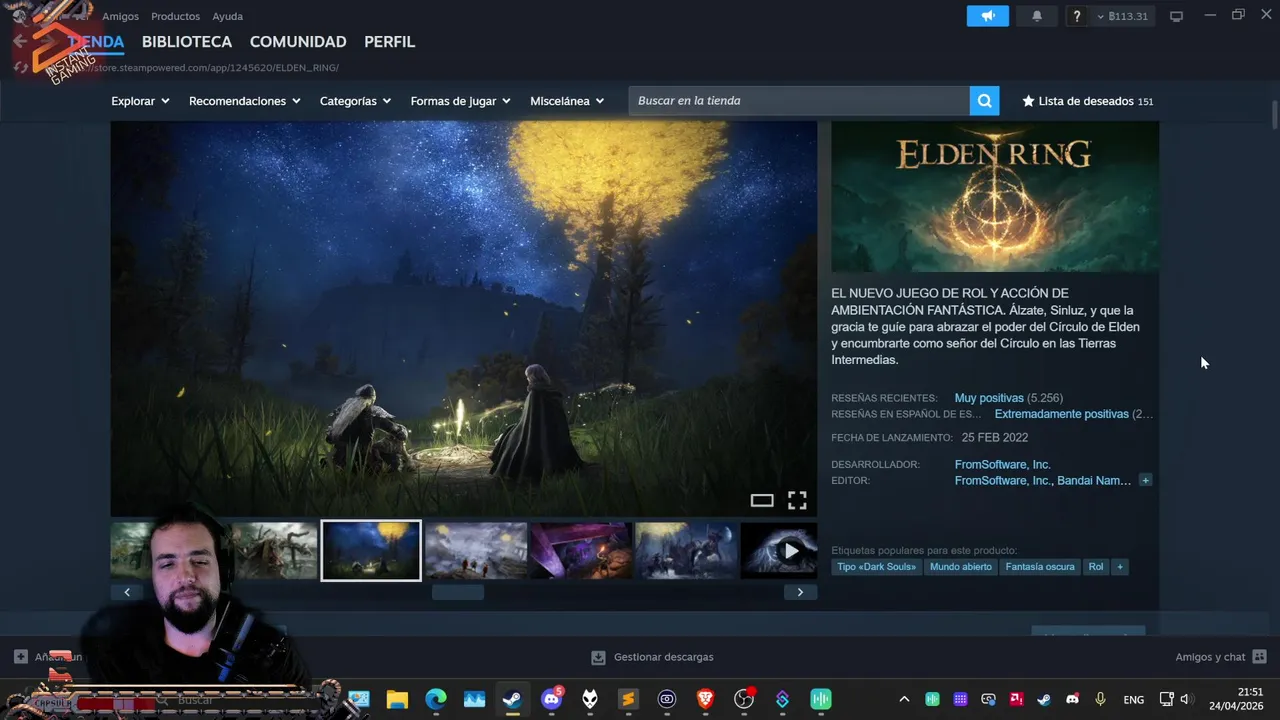Select the Tipo «Dark Souls» tag
The image size is (1280, 720).
click(x=877, y=567)
